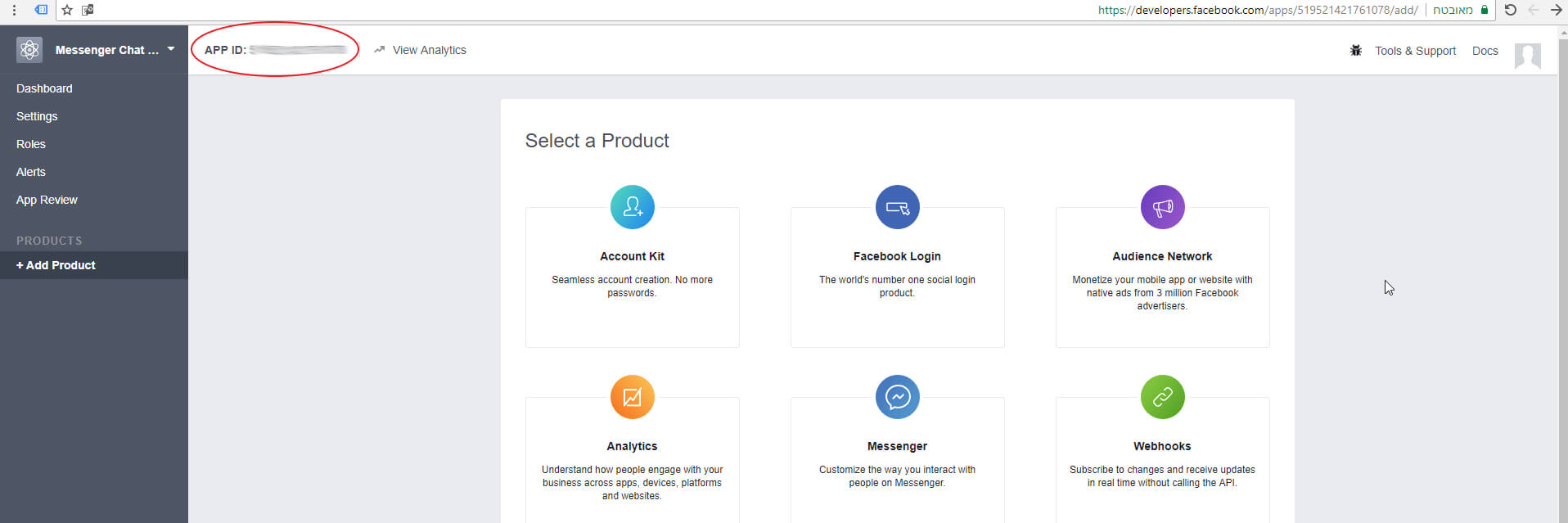Click the 'Seamless account creation' description
The height and width of the screenshot is (523, 1568).
[632, 286]
